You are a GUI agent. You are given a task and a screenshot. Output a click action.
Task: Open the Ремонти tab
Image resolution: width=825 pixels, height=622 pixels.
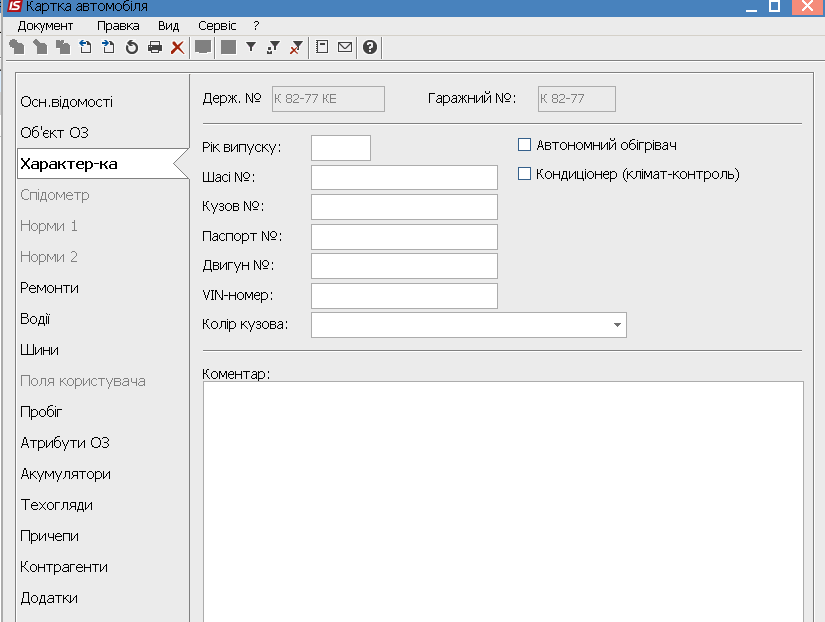[x=103, y=288]
